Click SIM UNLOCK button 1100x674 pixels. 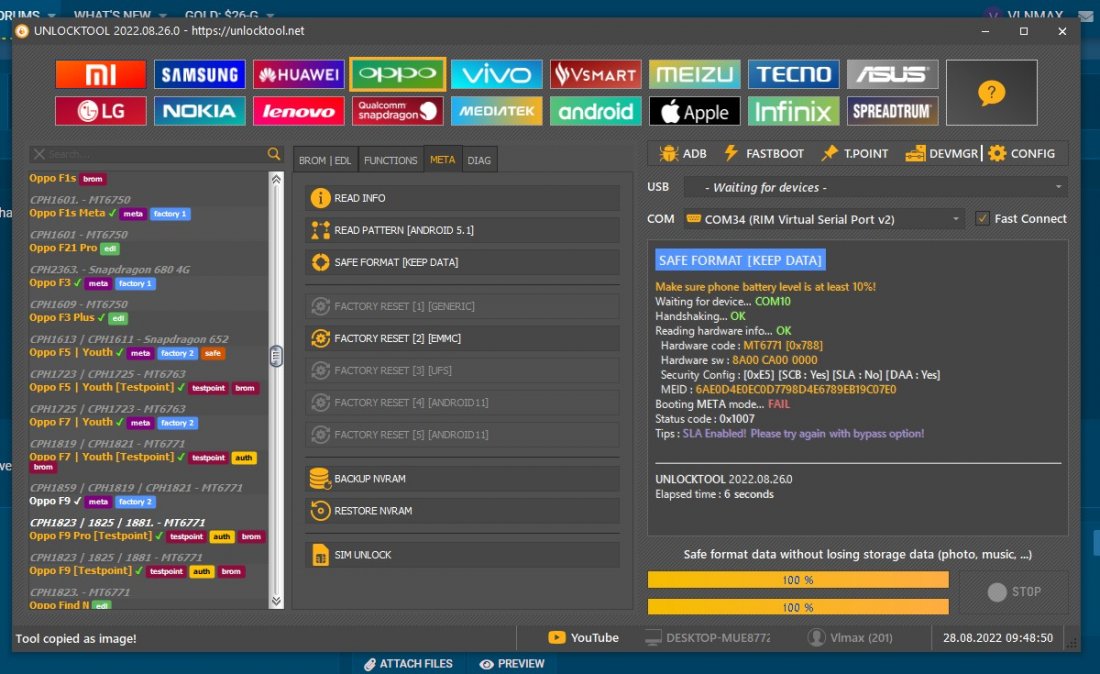click(462, 555)
